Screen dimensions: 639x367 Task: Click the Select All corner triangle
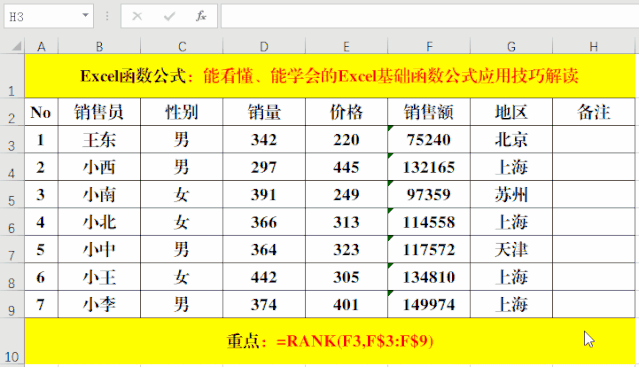point(16,46)
